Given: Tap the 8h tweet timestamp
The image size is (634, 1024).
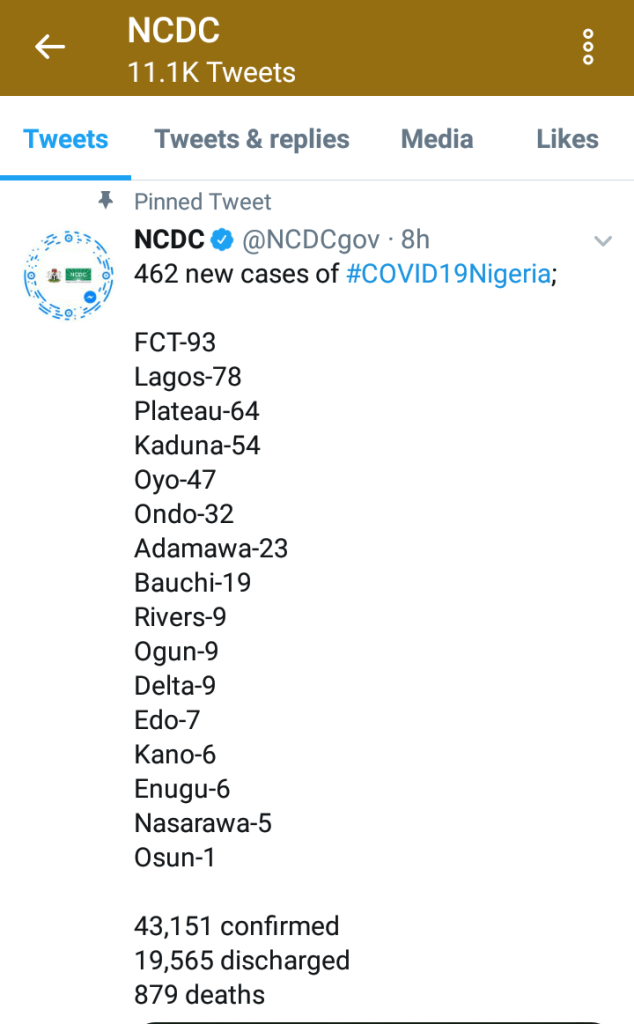Looking at the screenshot, I should click(415, 240).
